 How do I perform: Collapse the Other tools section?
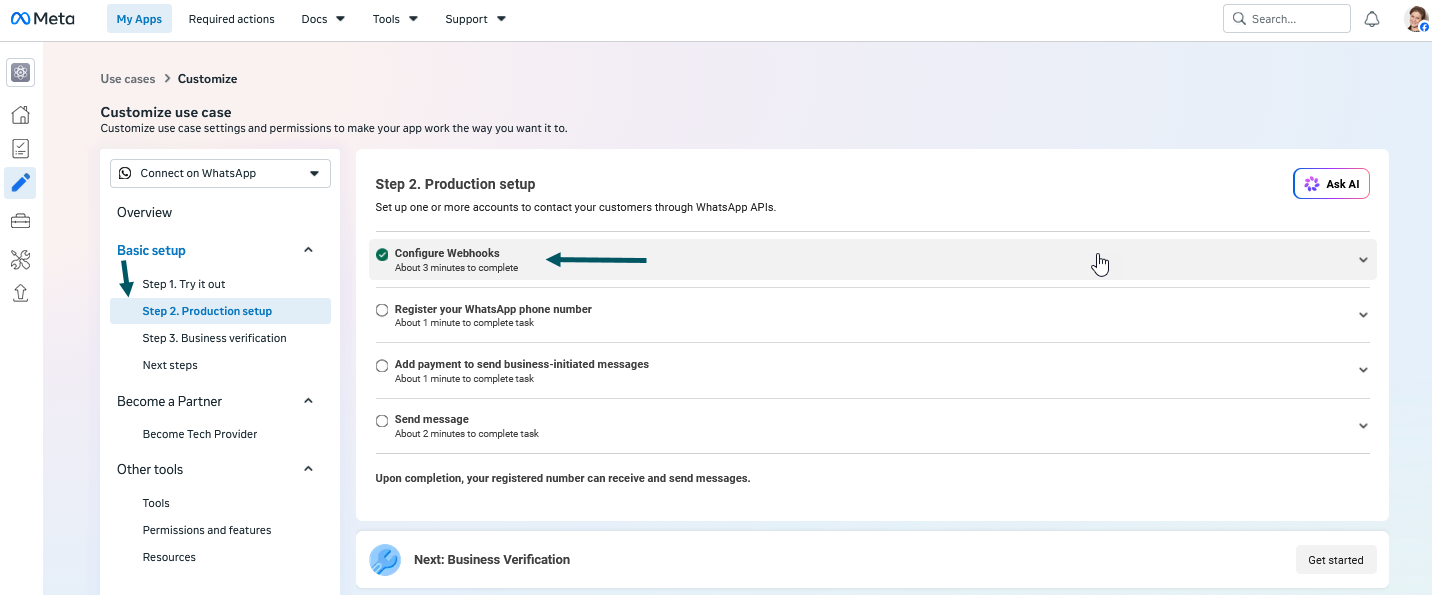click(x=308, y=469)
